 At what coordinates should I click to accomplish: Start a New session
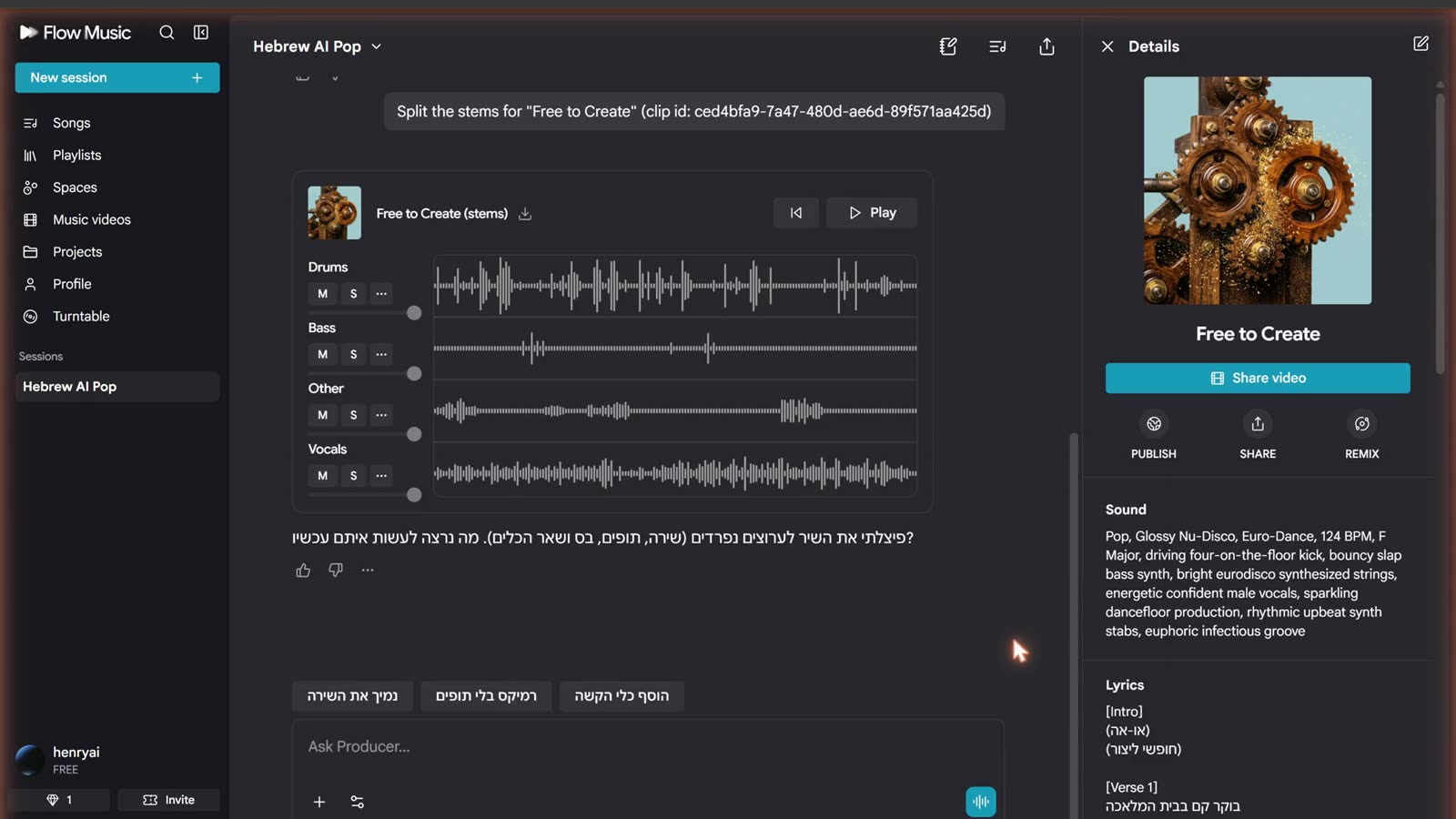point(117,77)
